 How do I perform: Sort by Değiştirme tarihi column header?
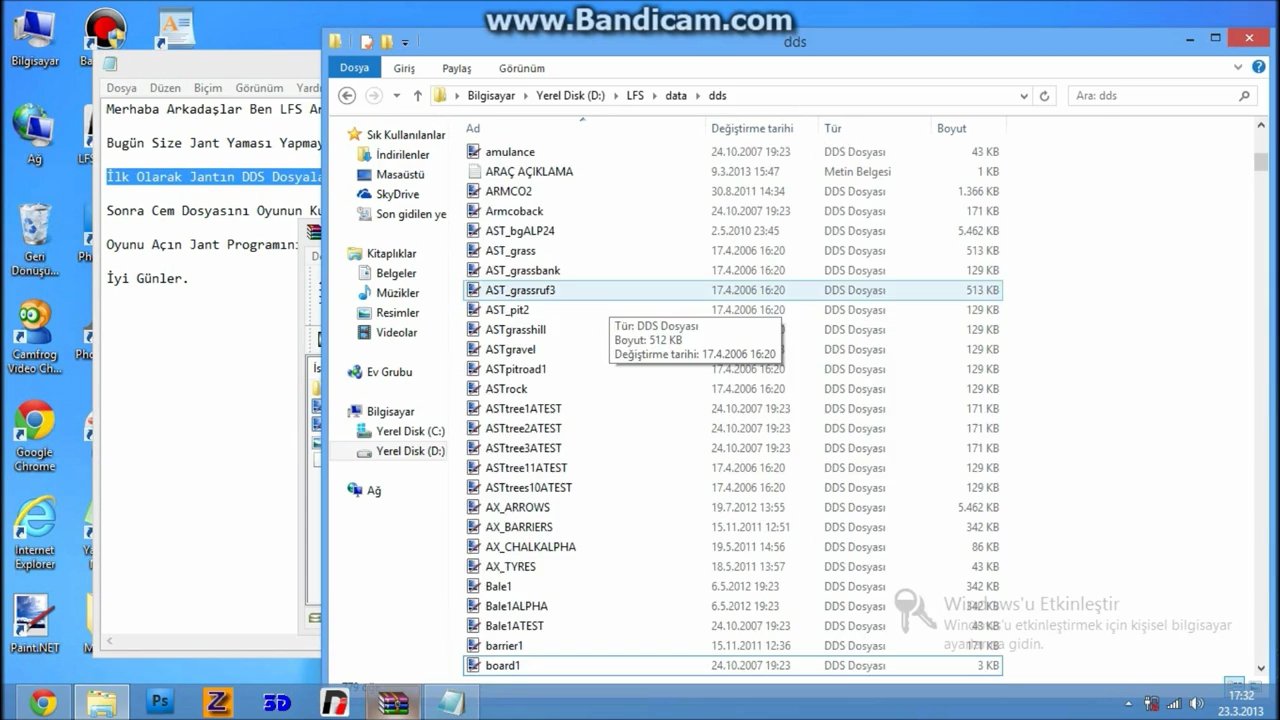click(x=762, y=128)
